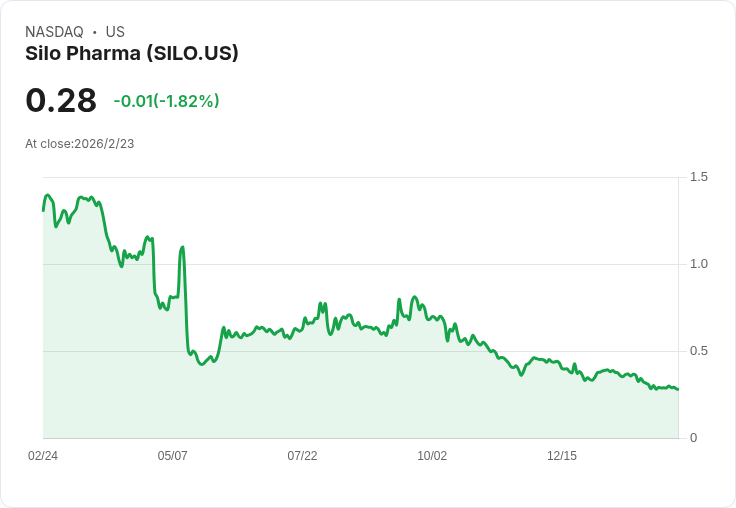Click the NASDAQ exchange label
The width and height of the screenshot is (736, 508).
54,32
